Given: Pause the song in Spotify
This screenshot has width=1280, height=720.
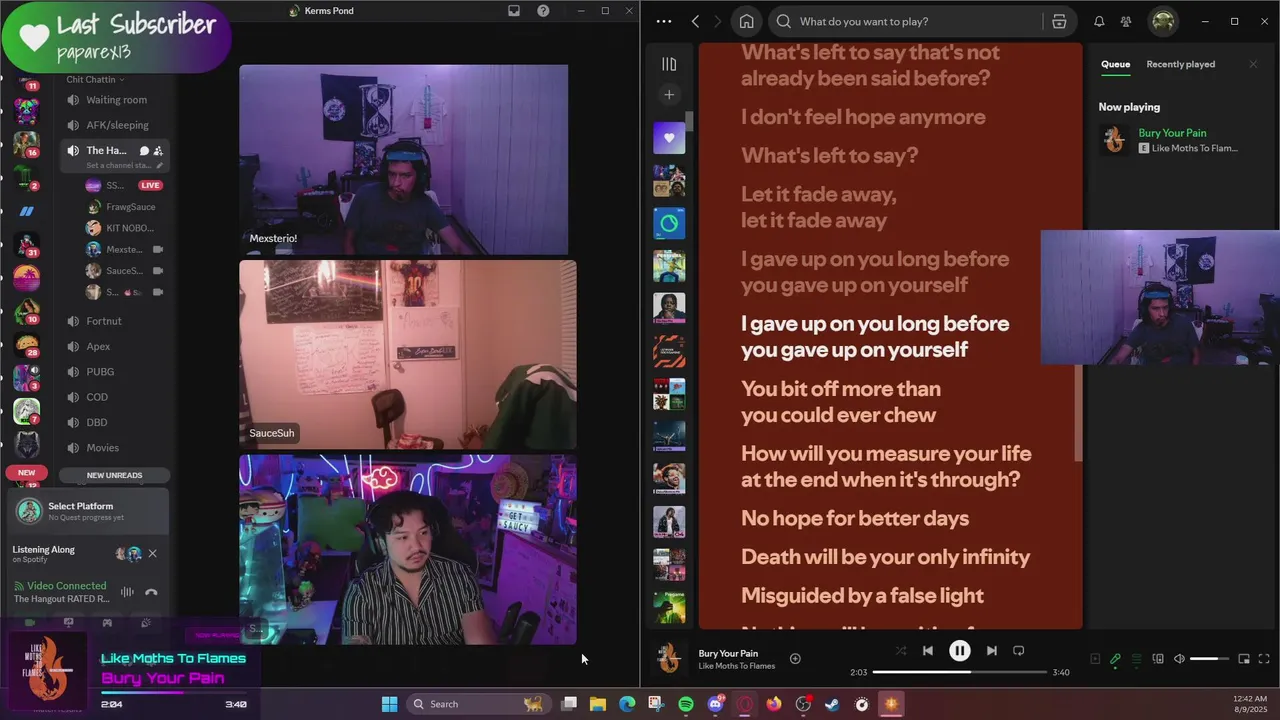Looking at the screenshot, I should coord(959,651).
